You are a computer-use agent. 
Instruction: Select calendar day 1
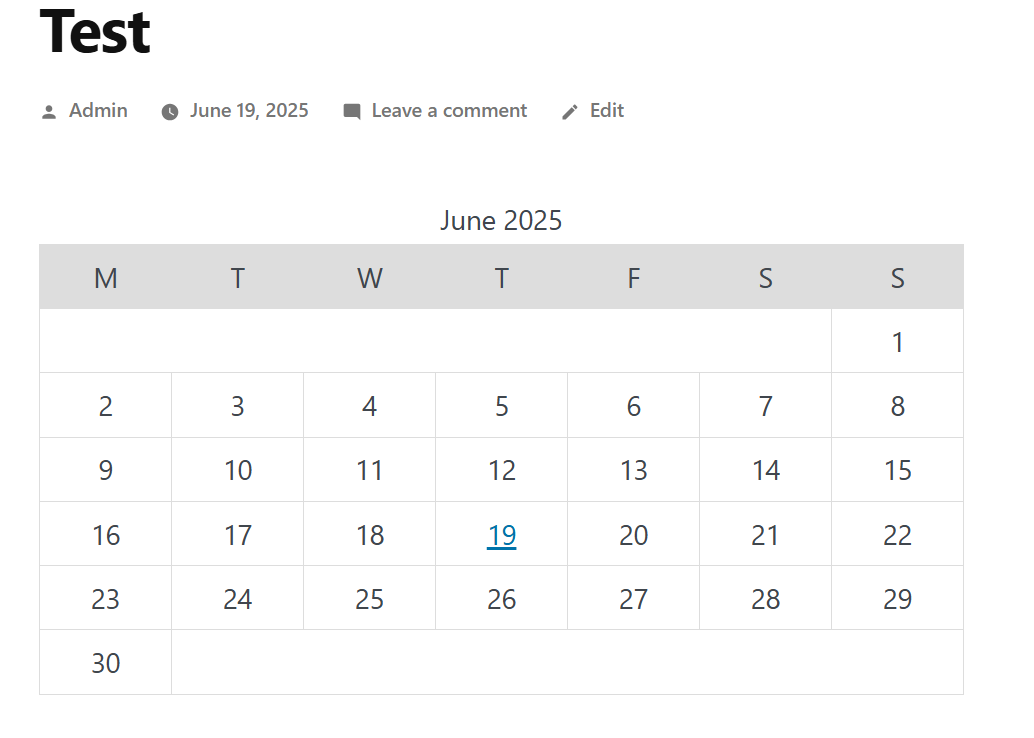tap(897, 342)
